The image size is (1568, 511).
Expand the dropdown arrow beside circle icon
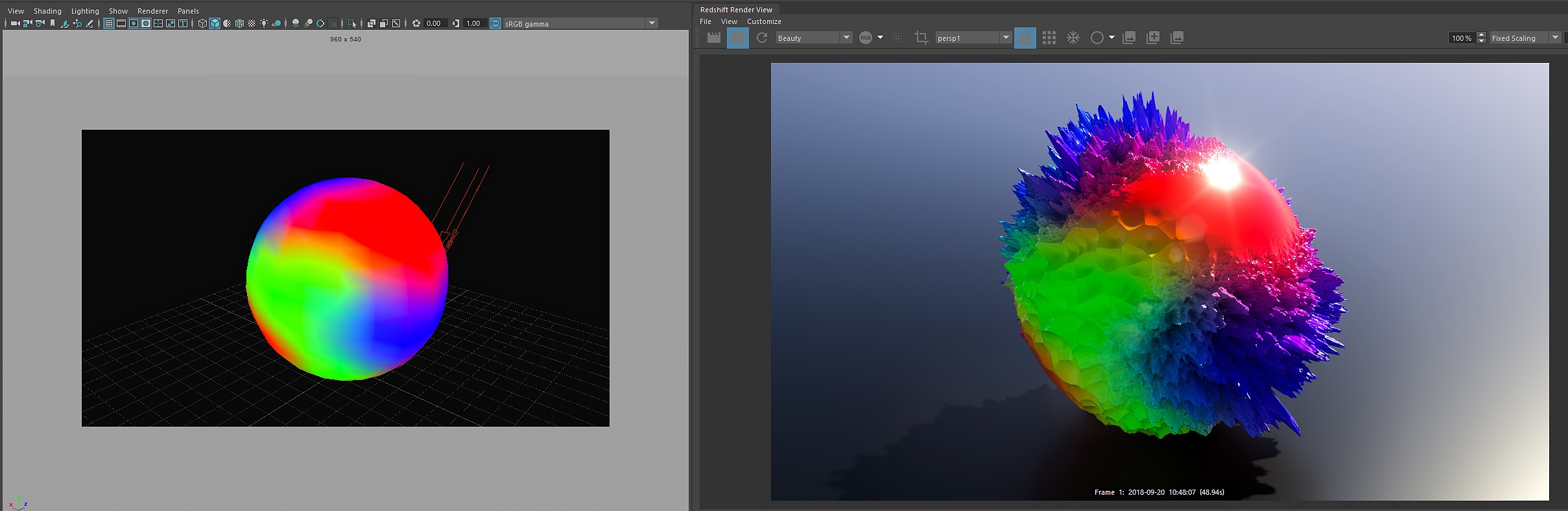point(1111,38)
